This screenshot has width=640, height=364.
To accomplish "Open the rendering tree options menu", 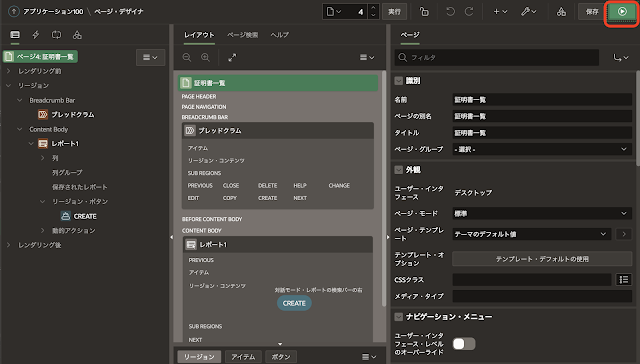I will coord(150,58).
